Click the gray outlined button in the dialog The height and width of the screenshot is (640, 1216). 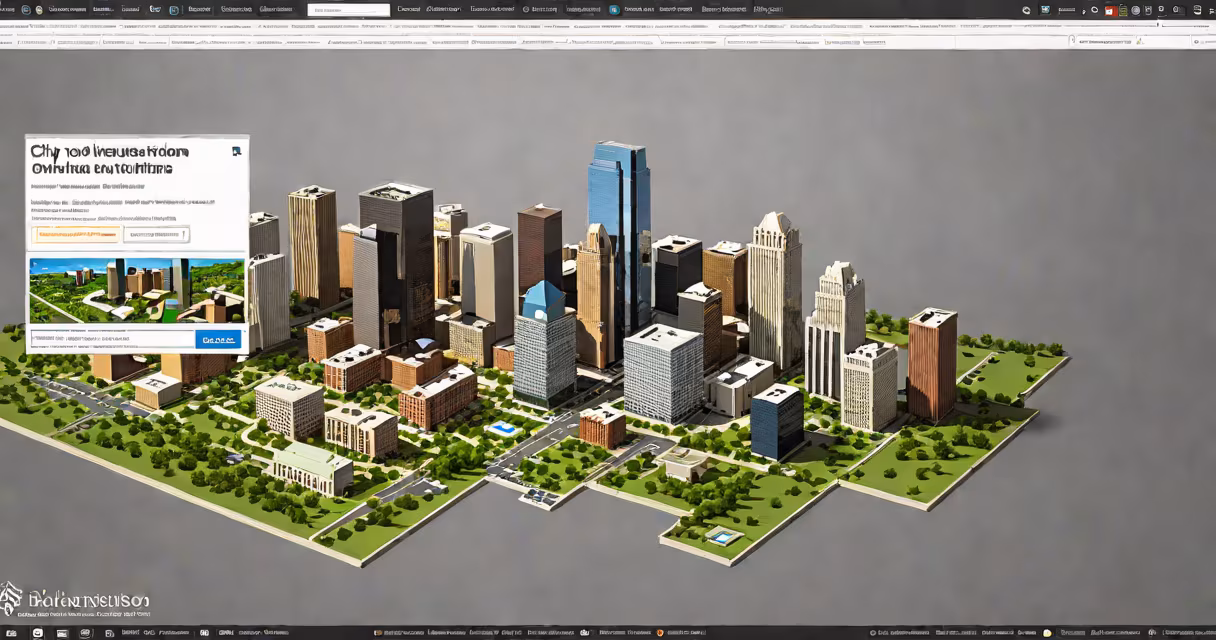[156, 235]
